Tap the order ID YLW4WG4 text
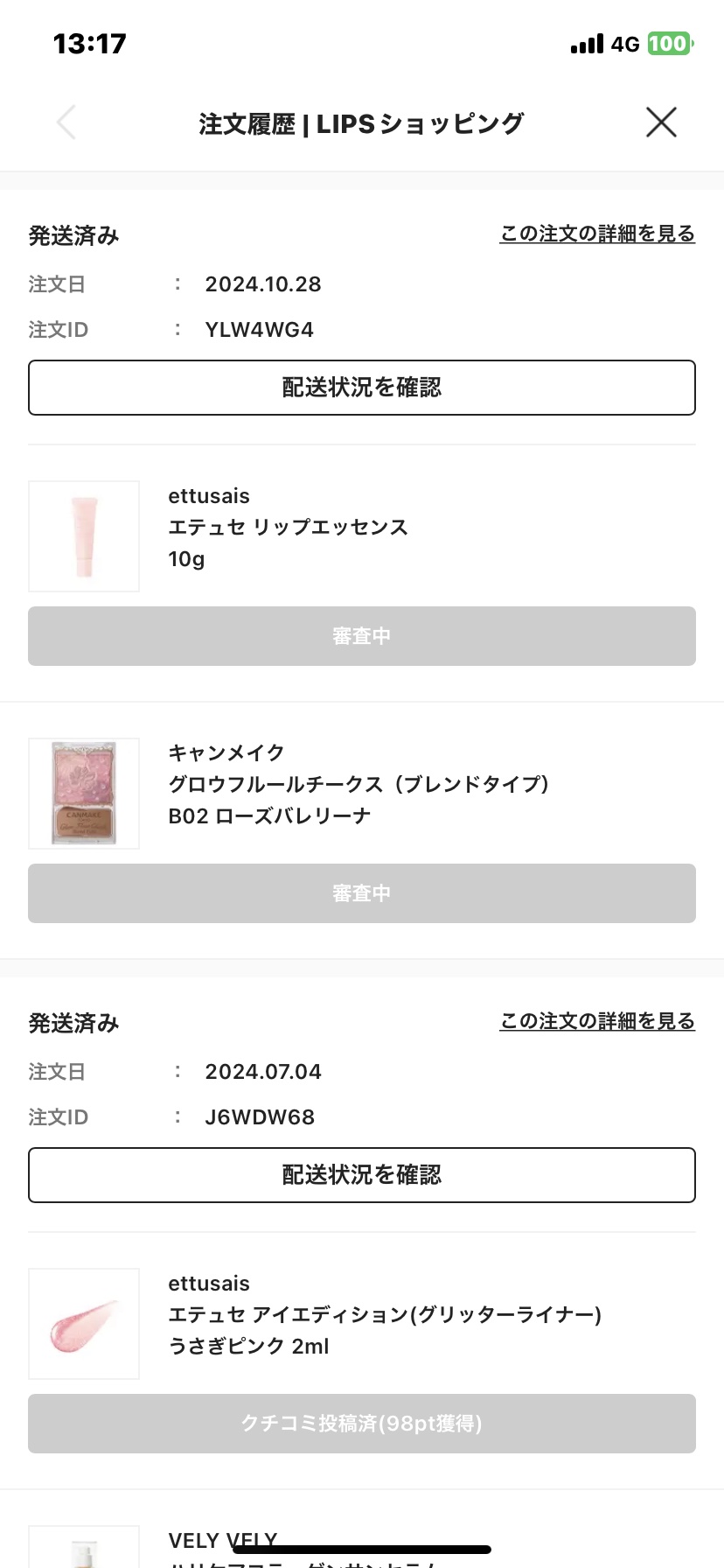 259,330
